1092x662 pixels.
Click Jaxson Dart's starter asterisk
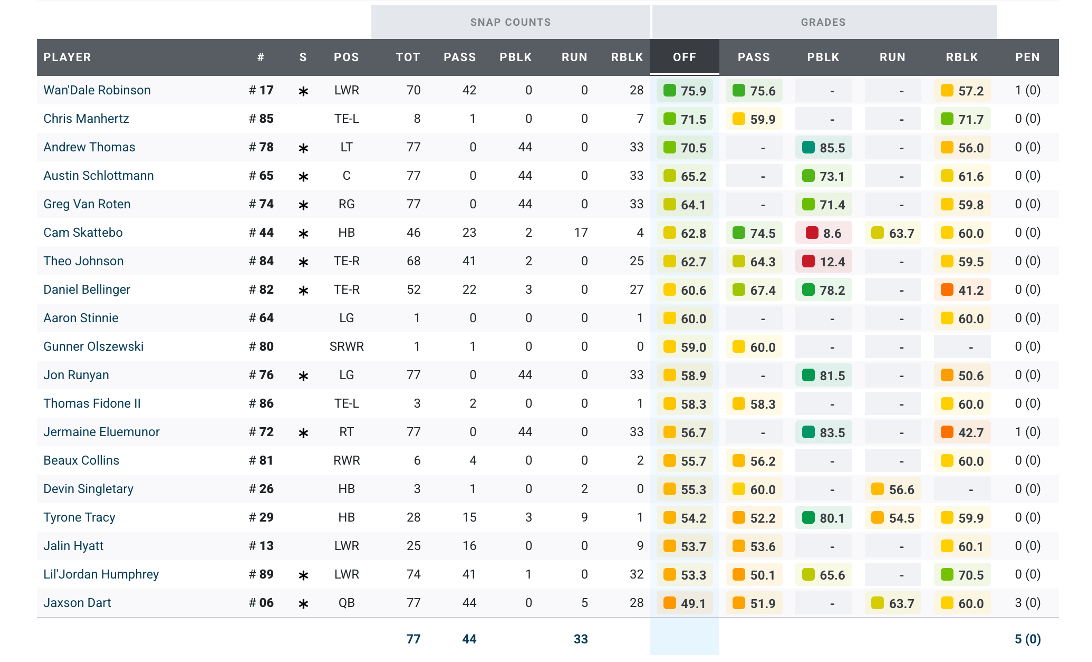pos(303,604)
